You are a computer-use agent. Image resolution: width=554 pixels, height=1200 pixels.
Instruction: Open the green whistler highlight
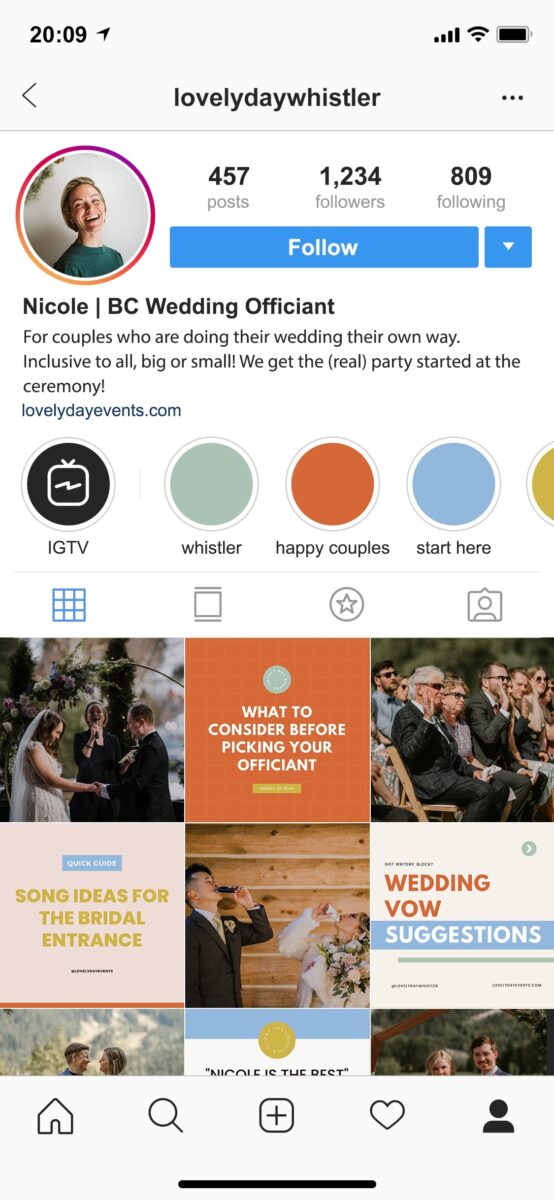click(211, 485)
